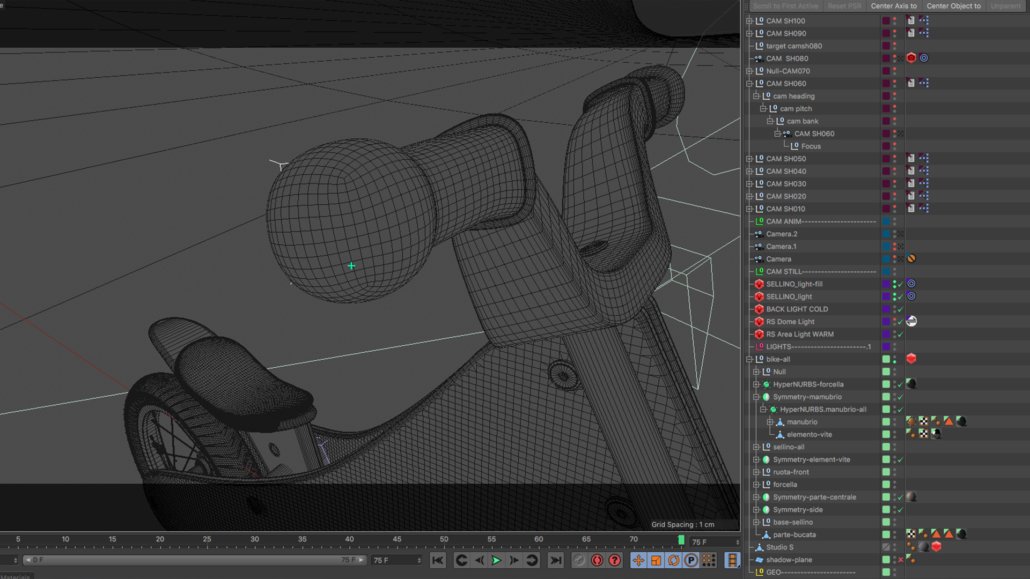Toggle point level animation dotted icon
Image resolution: width=1030 pixels, height=579 pixels.
tap(709, 560)
